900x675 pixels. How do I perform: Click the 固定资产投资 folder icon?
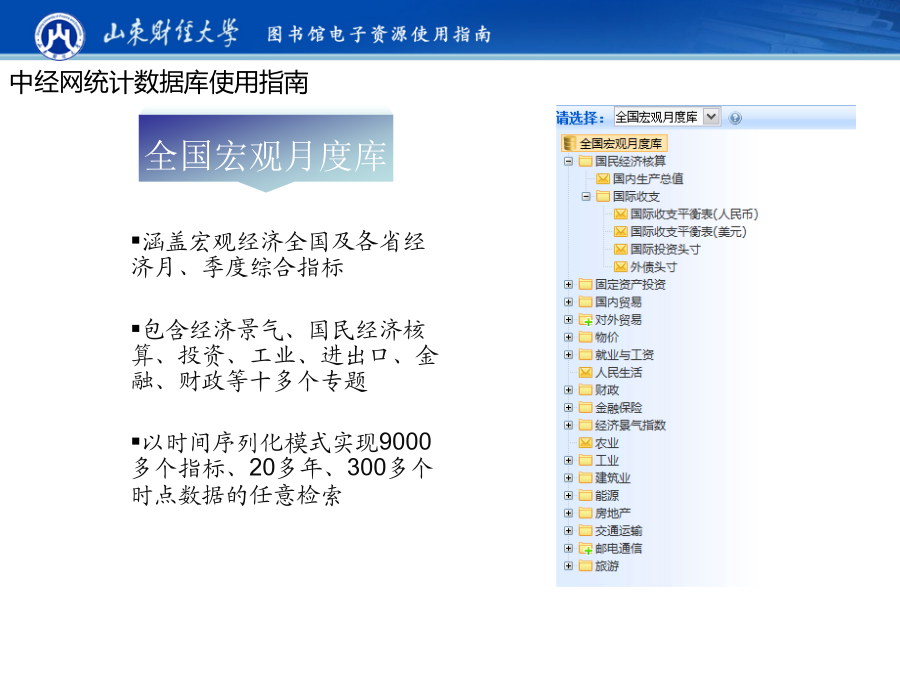click(585, 284)
